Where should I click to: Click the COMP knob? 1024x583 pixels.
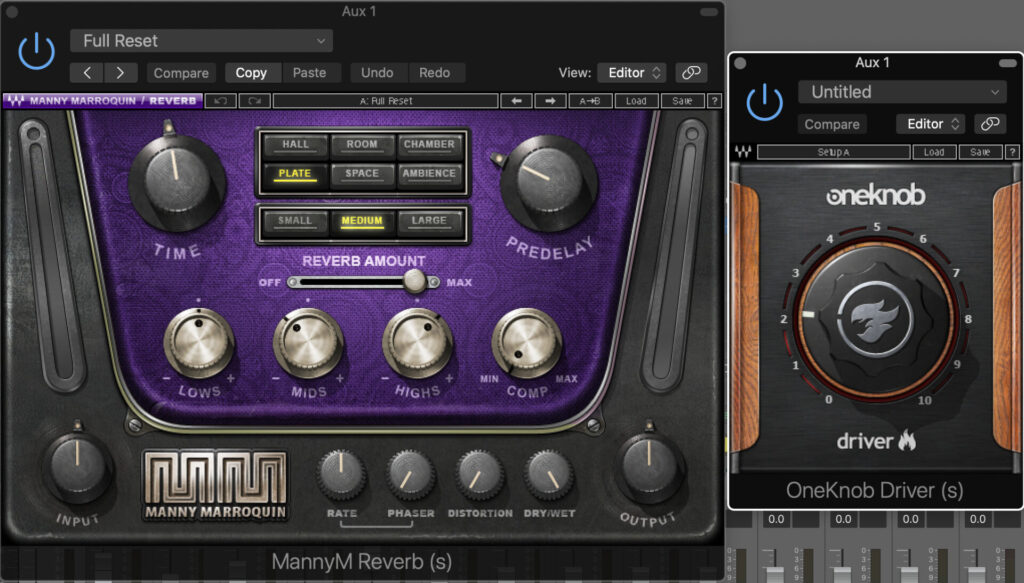[x=526, y=342]
